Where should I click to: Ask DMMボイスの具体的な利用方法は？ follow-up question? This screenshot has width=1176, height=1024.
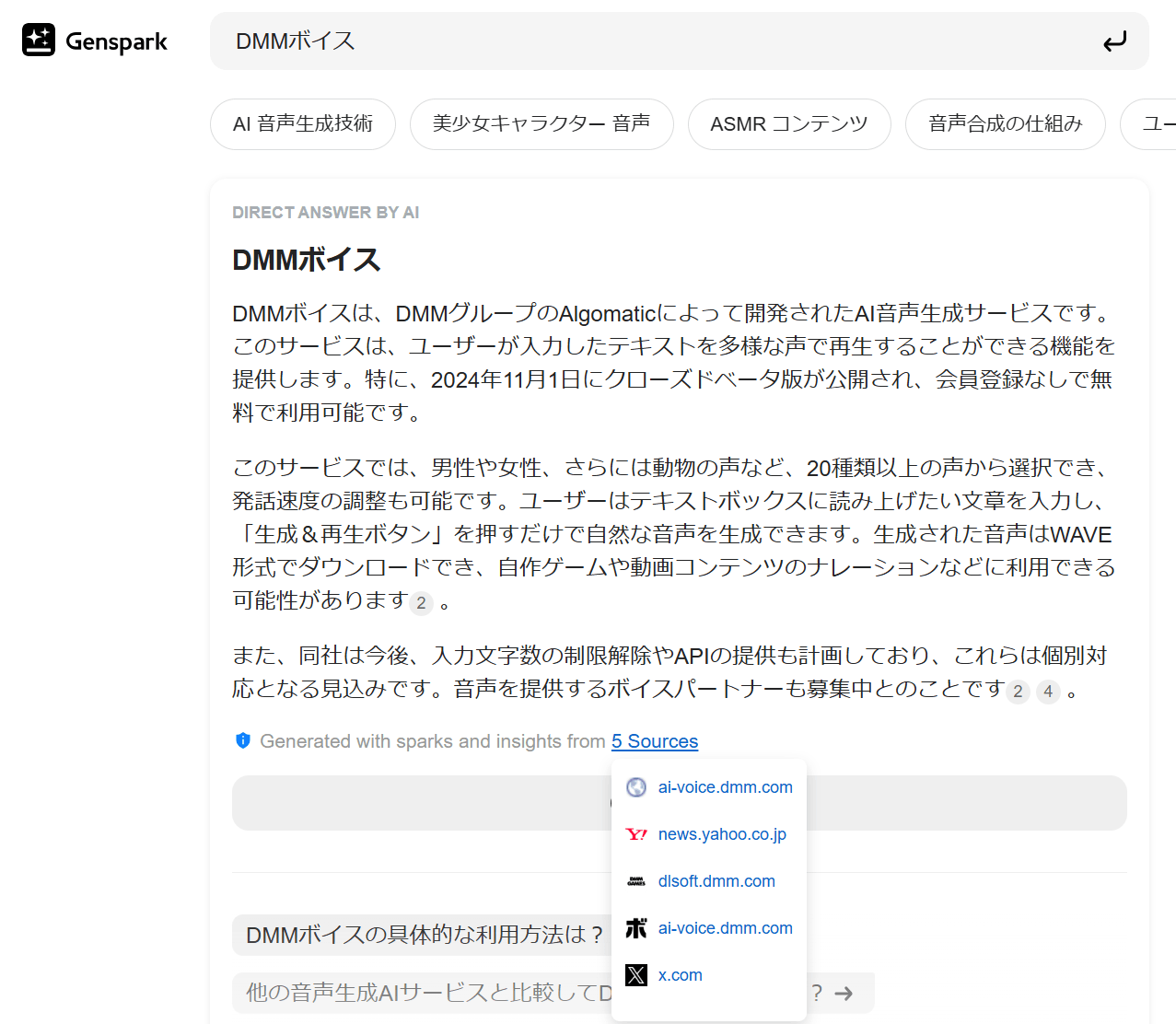coord(424,935)
